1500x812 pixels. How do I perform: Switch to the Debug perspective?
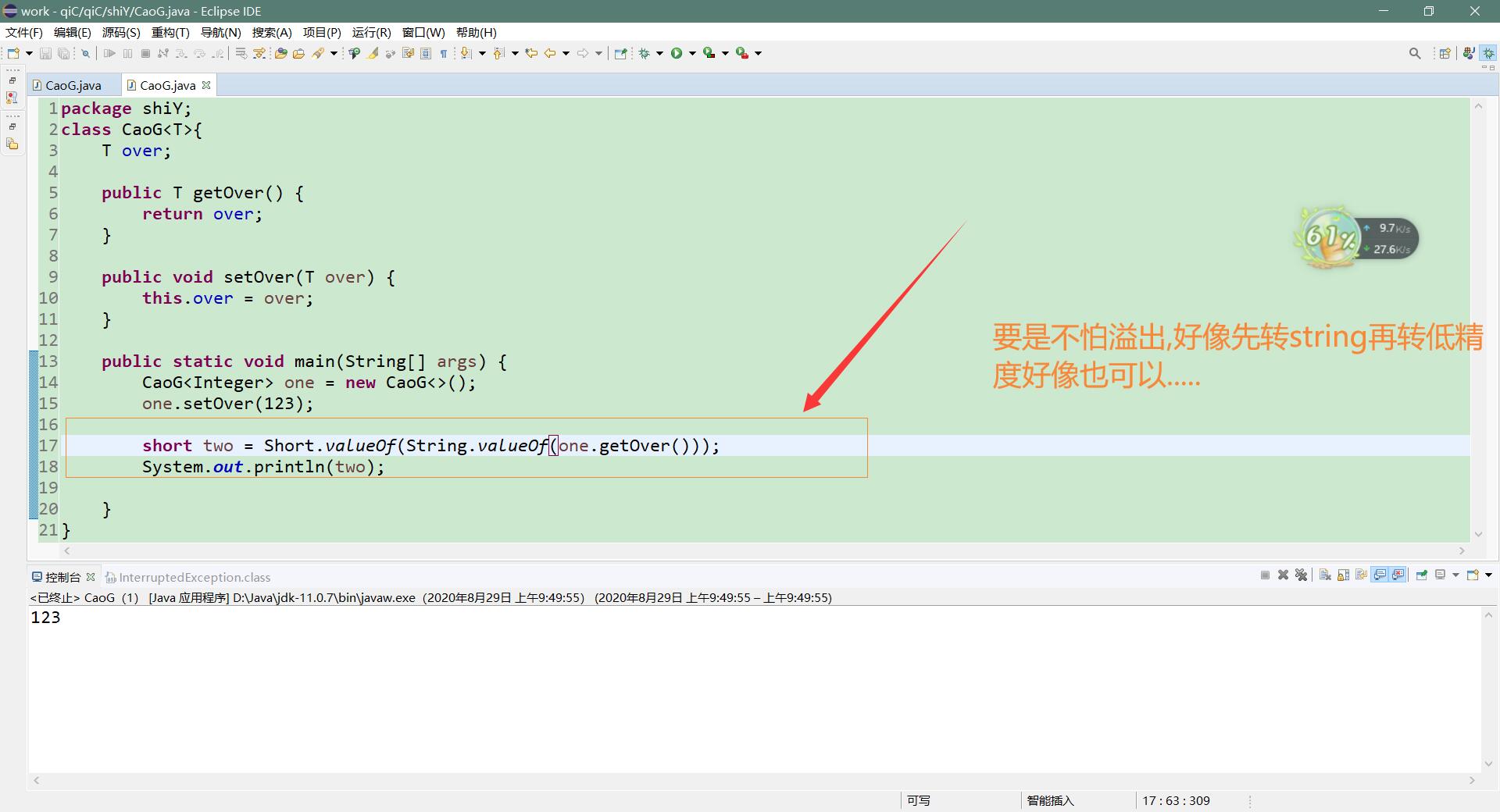pyautogui.click(x=1488, y=53)
